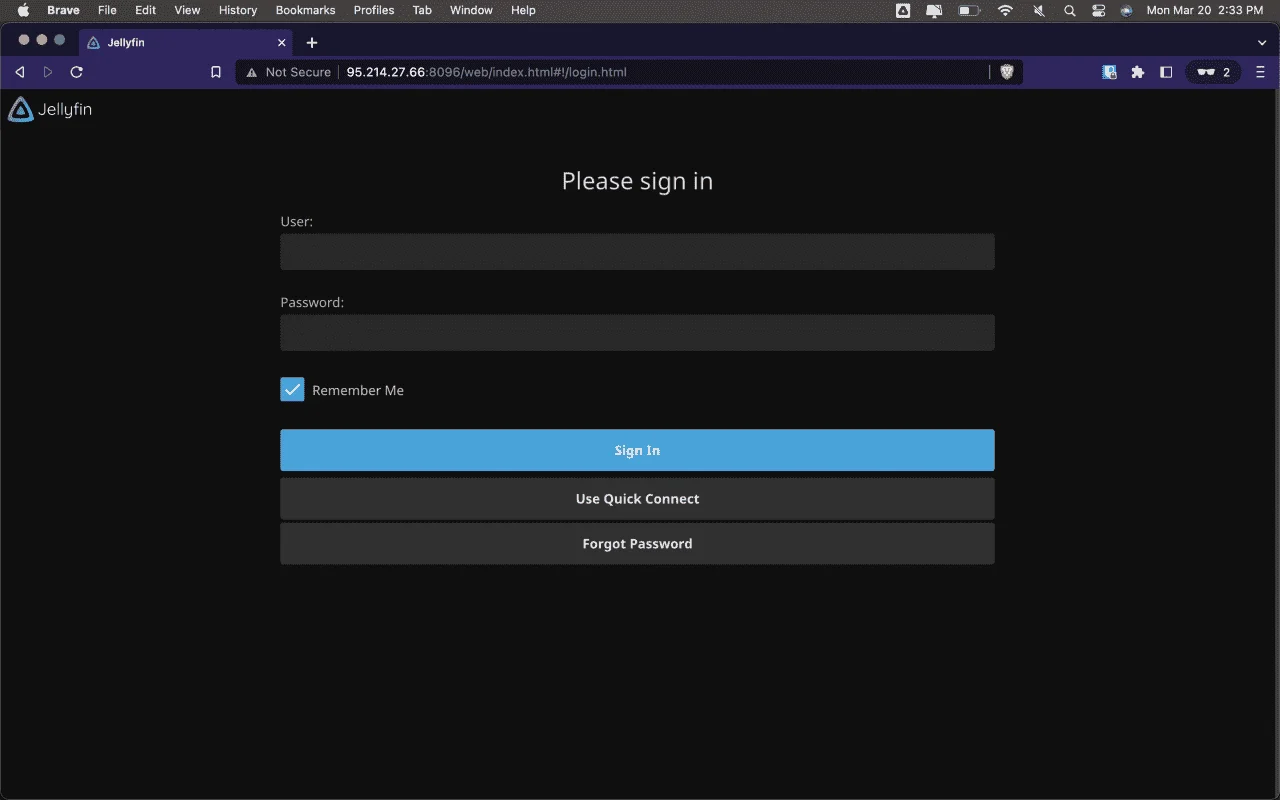Close the Jellyfin tab
The width and height of the screenshot is (1280, 800).
click(281, 43)
